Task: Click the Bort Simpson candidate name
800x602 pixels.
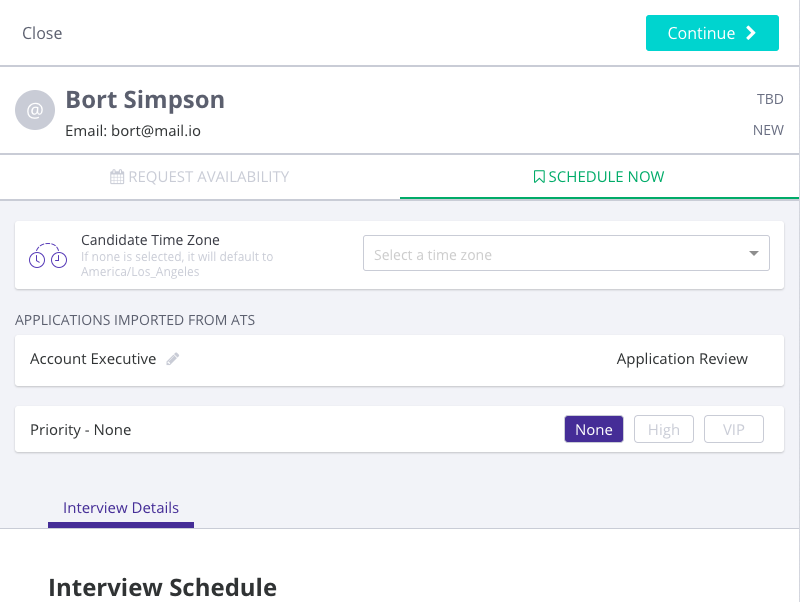Action: pos(145,100)
